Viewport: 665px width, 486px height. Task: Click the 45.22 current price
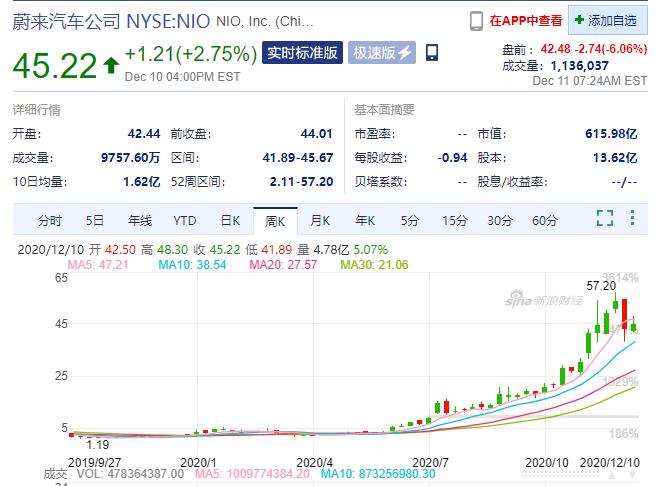click(55, 66)
